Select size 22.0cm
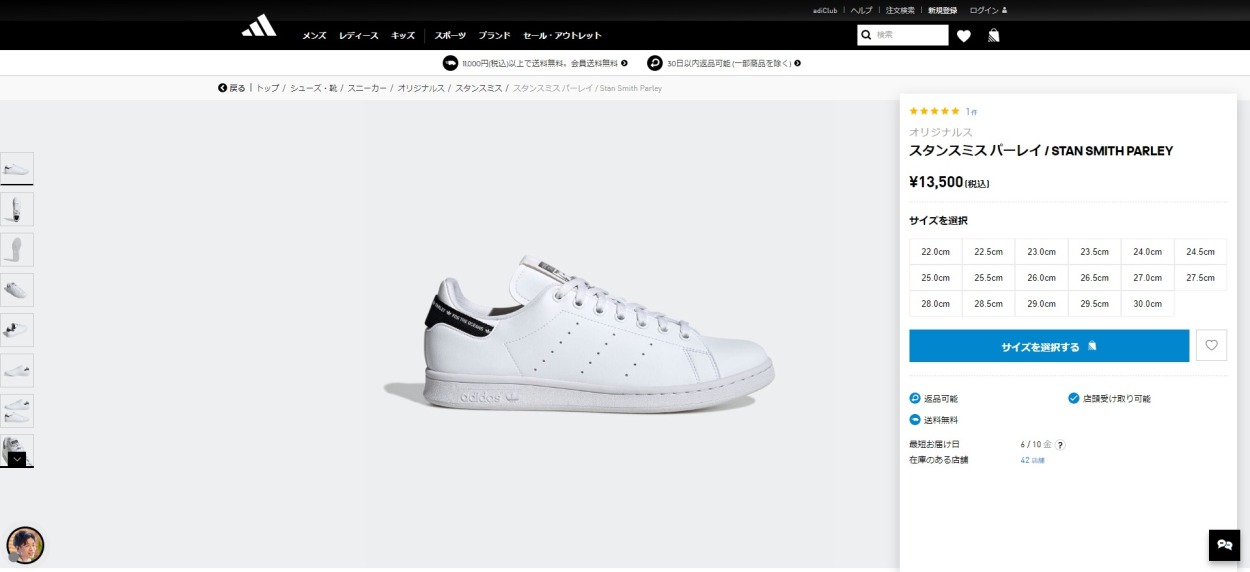 tap(936, 252)
